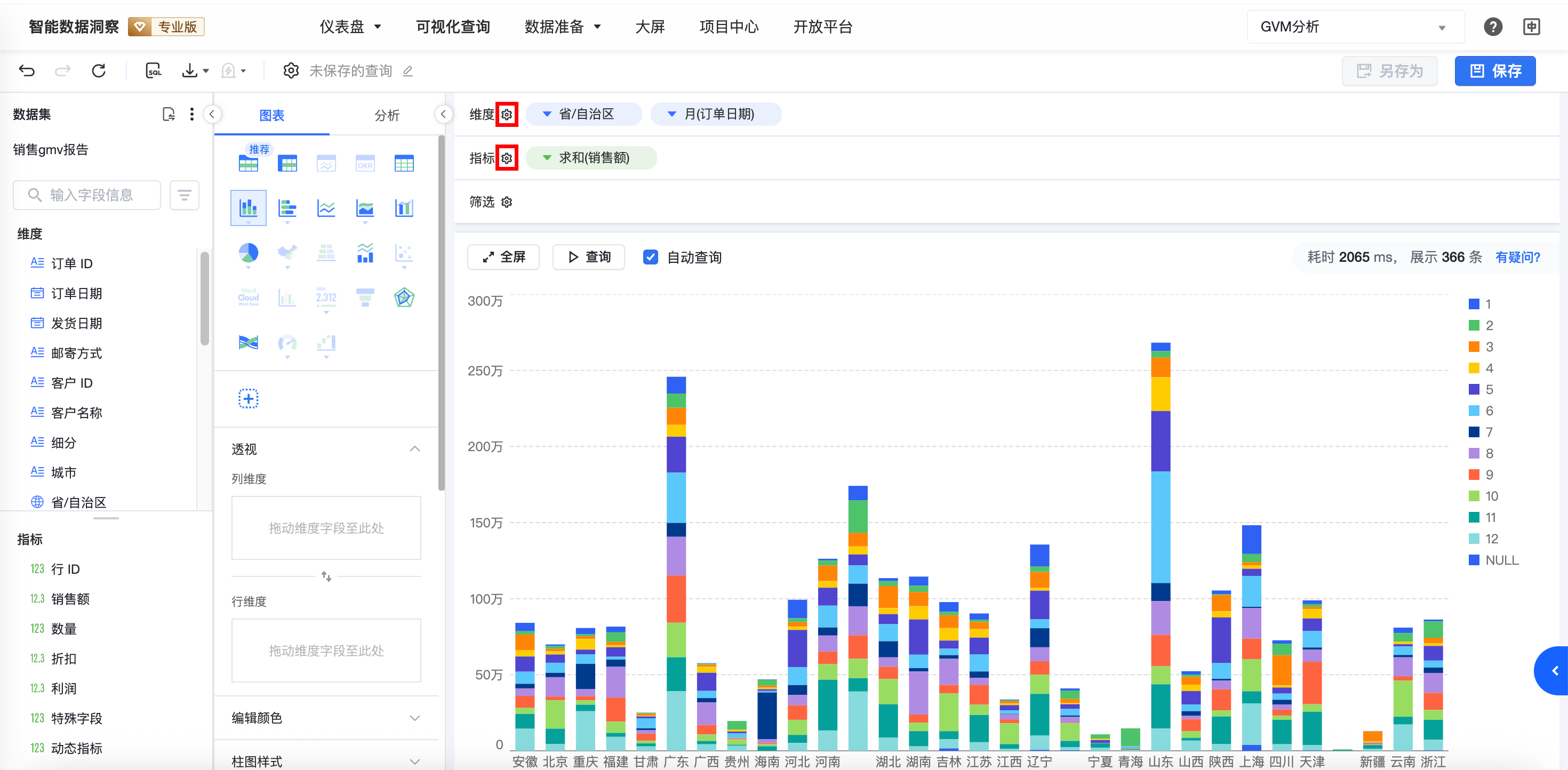Open the help question mark icon

pyautogui.click(x=1492, y=27)
